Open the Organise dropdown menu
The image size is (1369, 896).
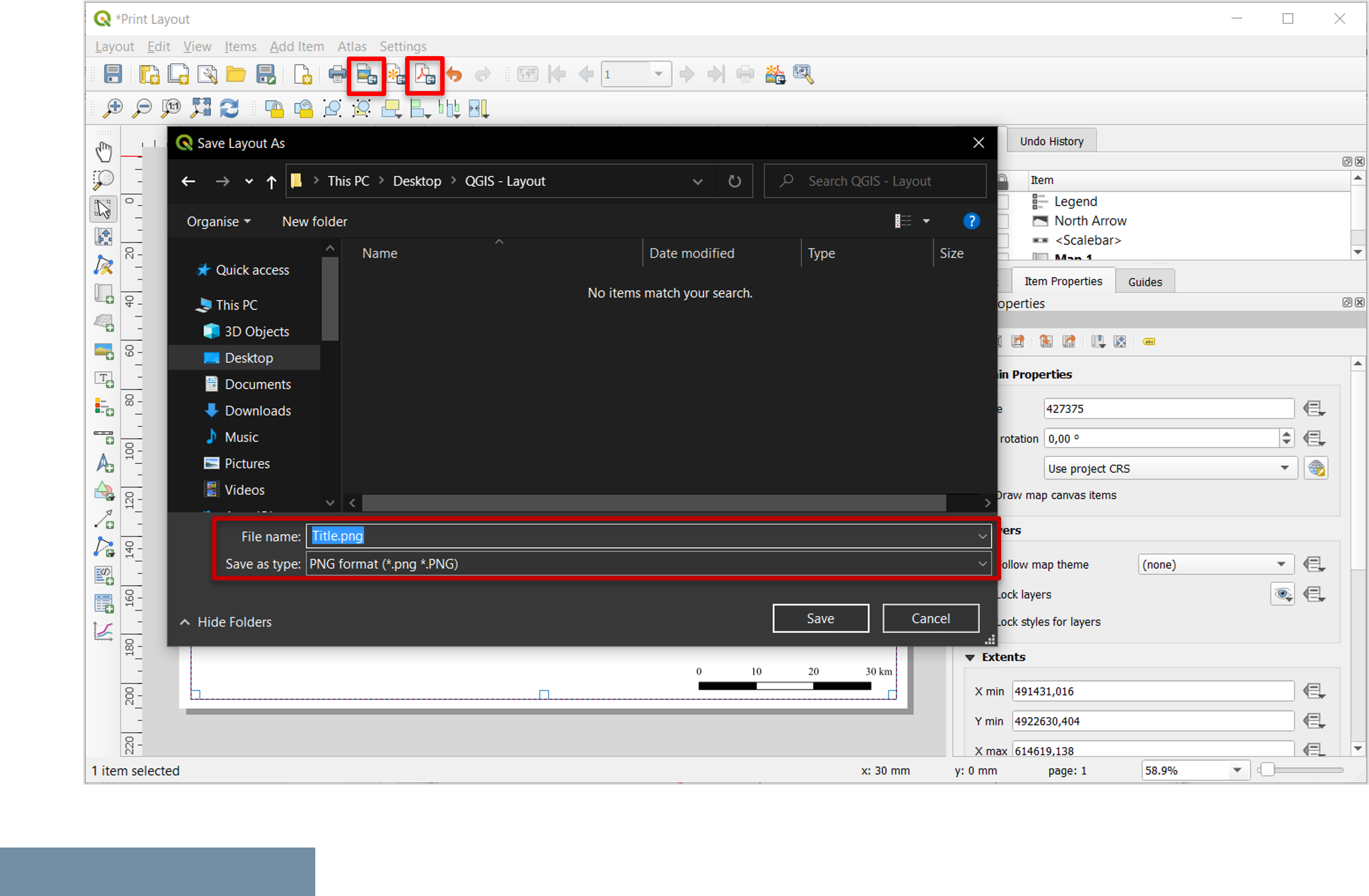point(219,222)
